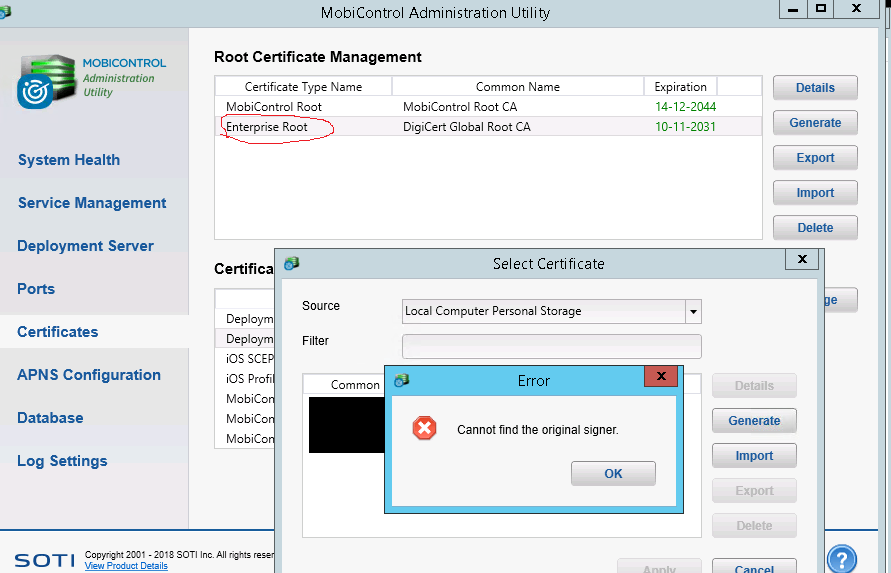Image resolution: width=891 pixels, height=573 pixels.
Task: Click Import in Select Certificate dialog
Action: (754, 456)
